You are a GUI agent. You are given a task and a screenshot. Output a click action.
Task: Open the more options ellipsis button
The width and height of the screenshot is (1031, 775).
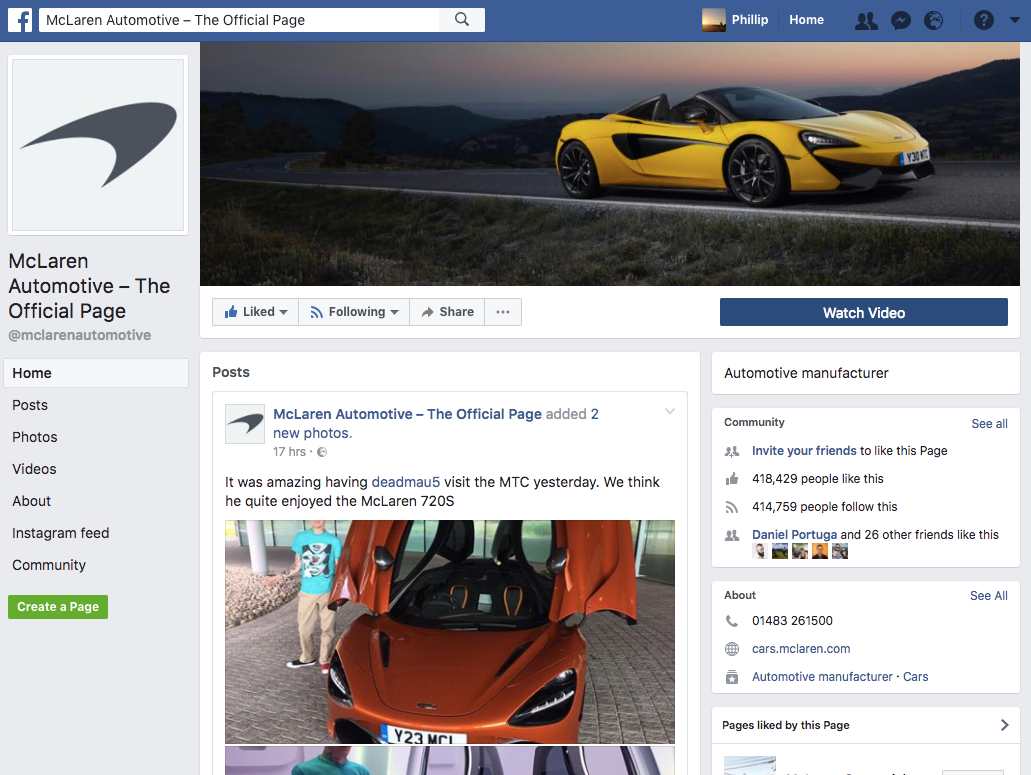503,312
